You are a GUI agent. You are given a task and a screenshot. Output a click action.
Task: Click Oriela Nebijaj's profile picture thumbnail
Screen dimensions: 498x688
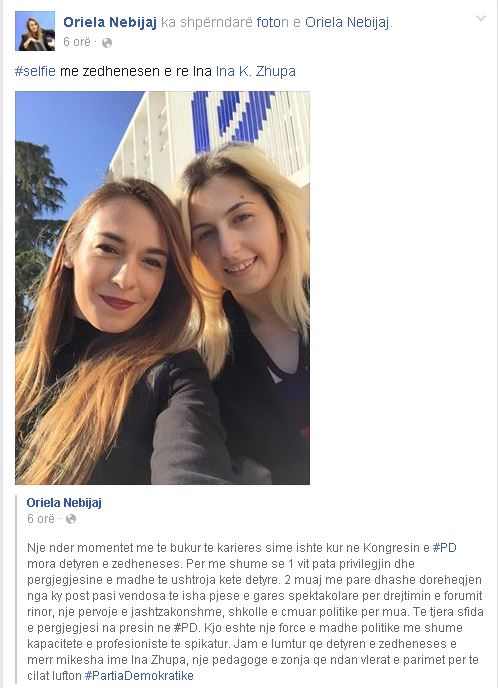(x=35, y=31)
